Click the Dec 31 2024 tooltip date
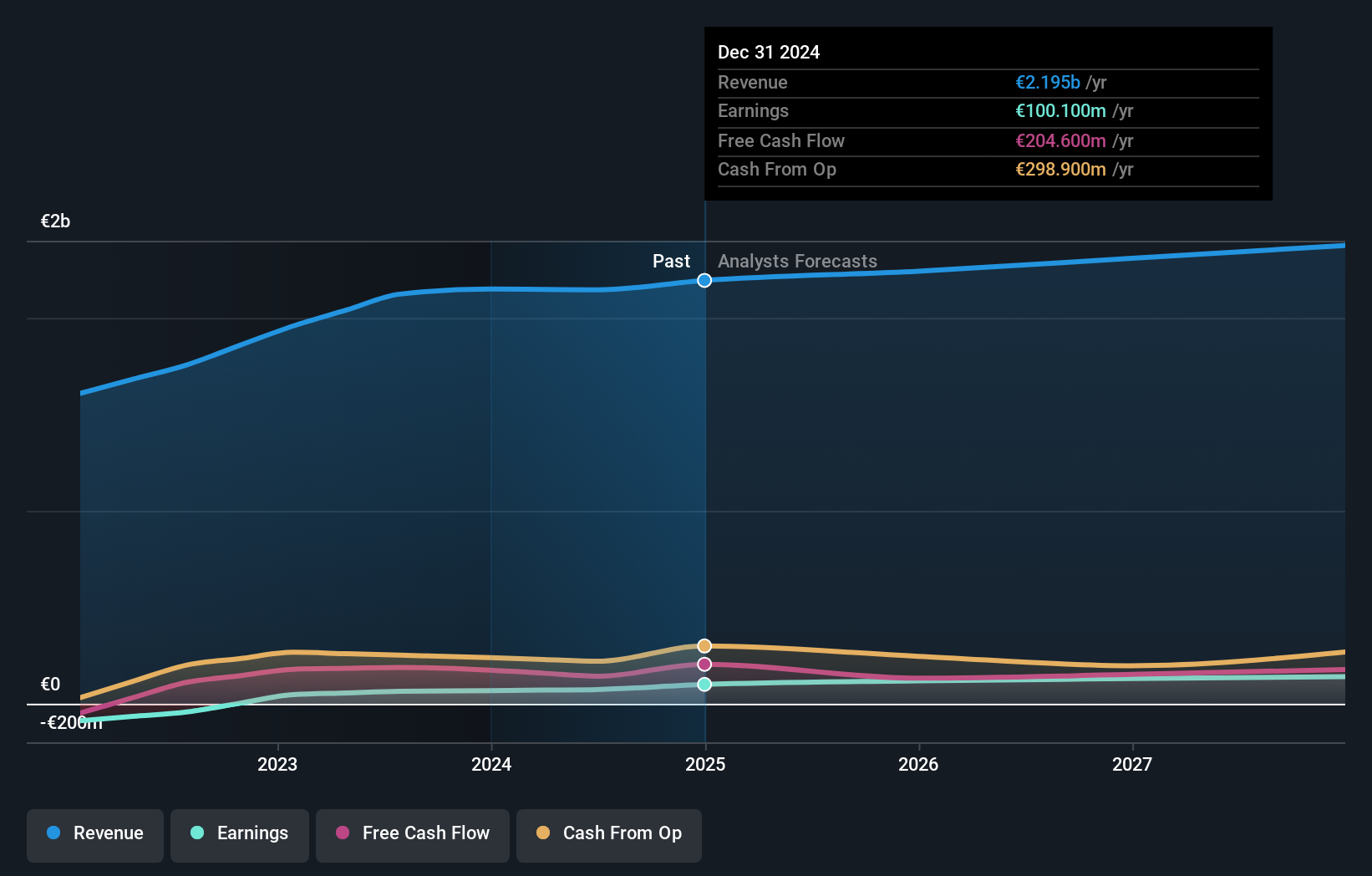1372x876 pixels. (x=769, y=52)
